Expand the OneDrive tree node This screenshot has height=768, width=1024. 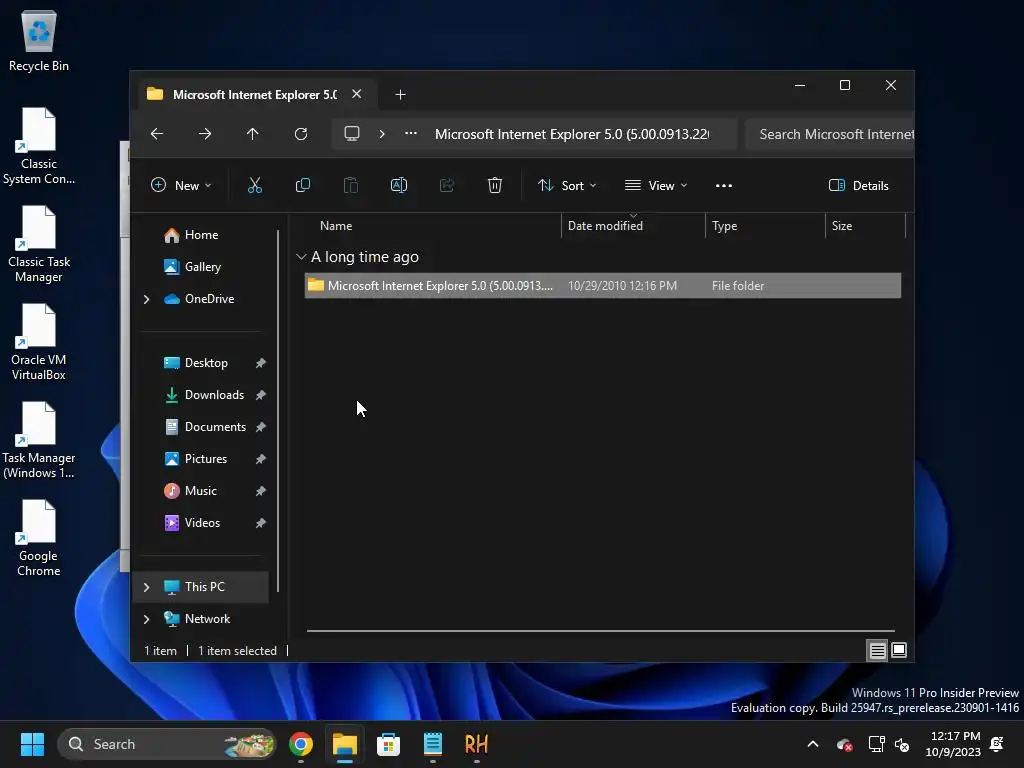tap(146, 299)
